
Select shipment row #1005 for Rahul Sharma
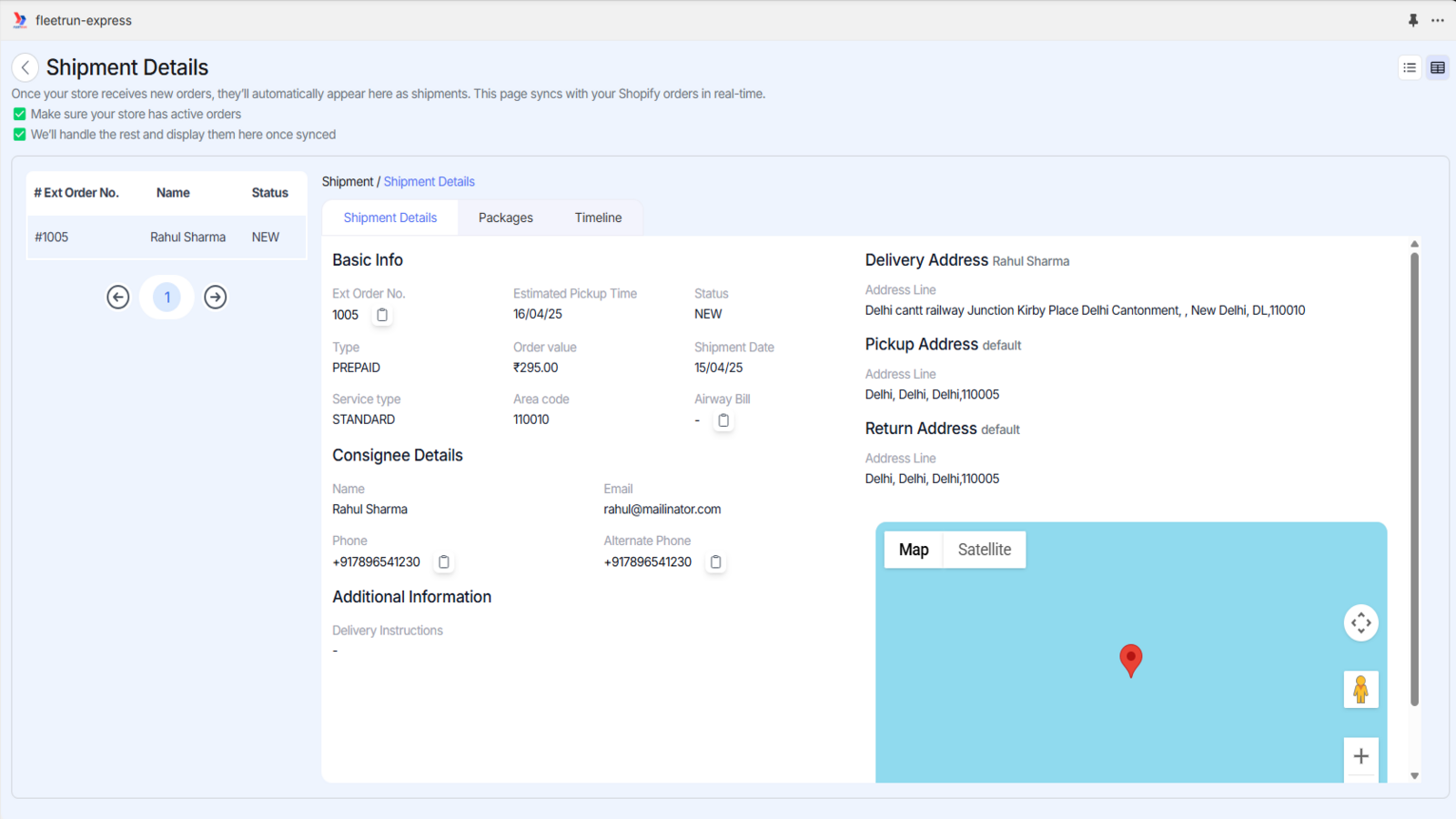[x=167, y=237]
